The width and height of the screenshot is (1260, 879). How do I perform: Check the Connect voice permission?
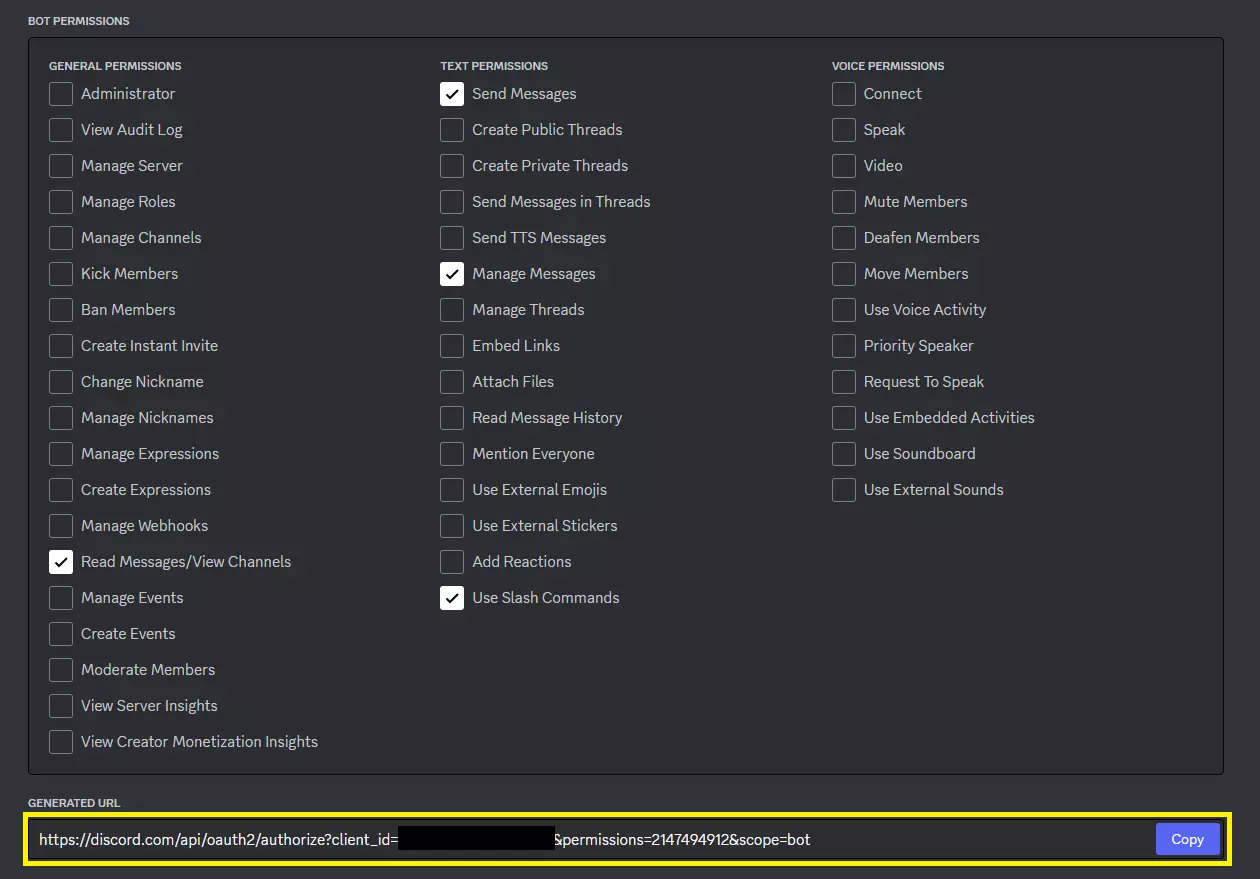pos(844,94)
